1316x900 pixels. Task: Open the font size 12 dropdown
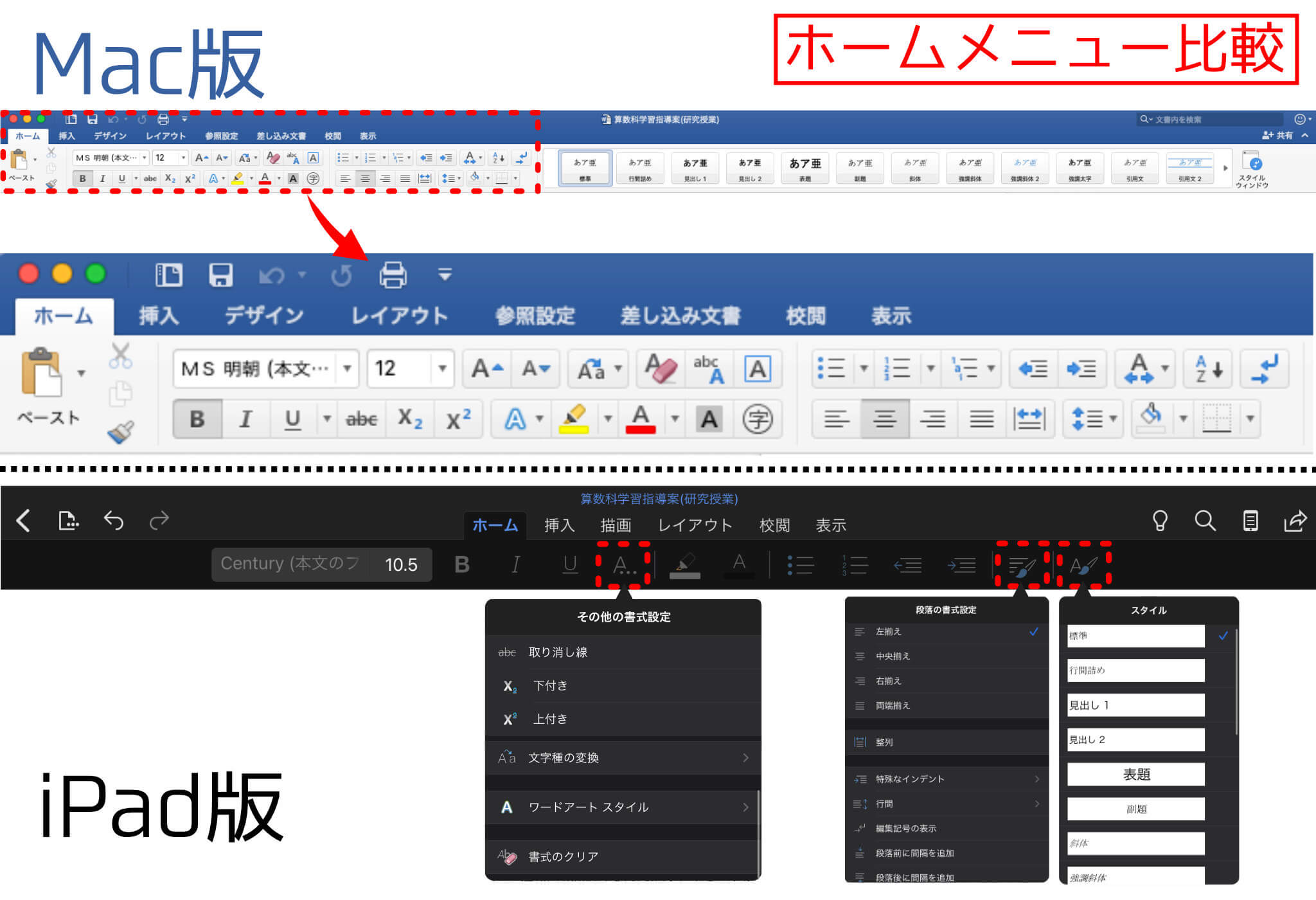pyautogui.click(x=442, y=369)
